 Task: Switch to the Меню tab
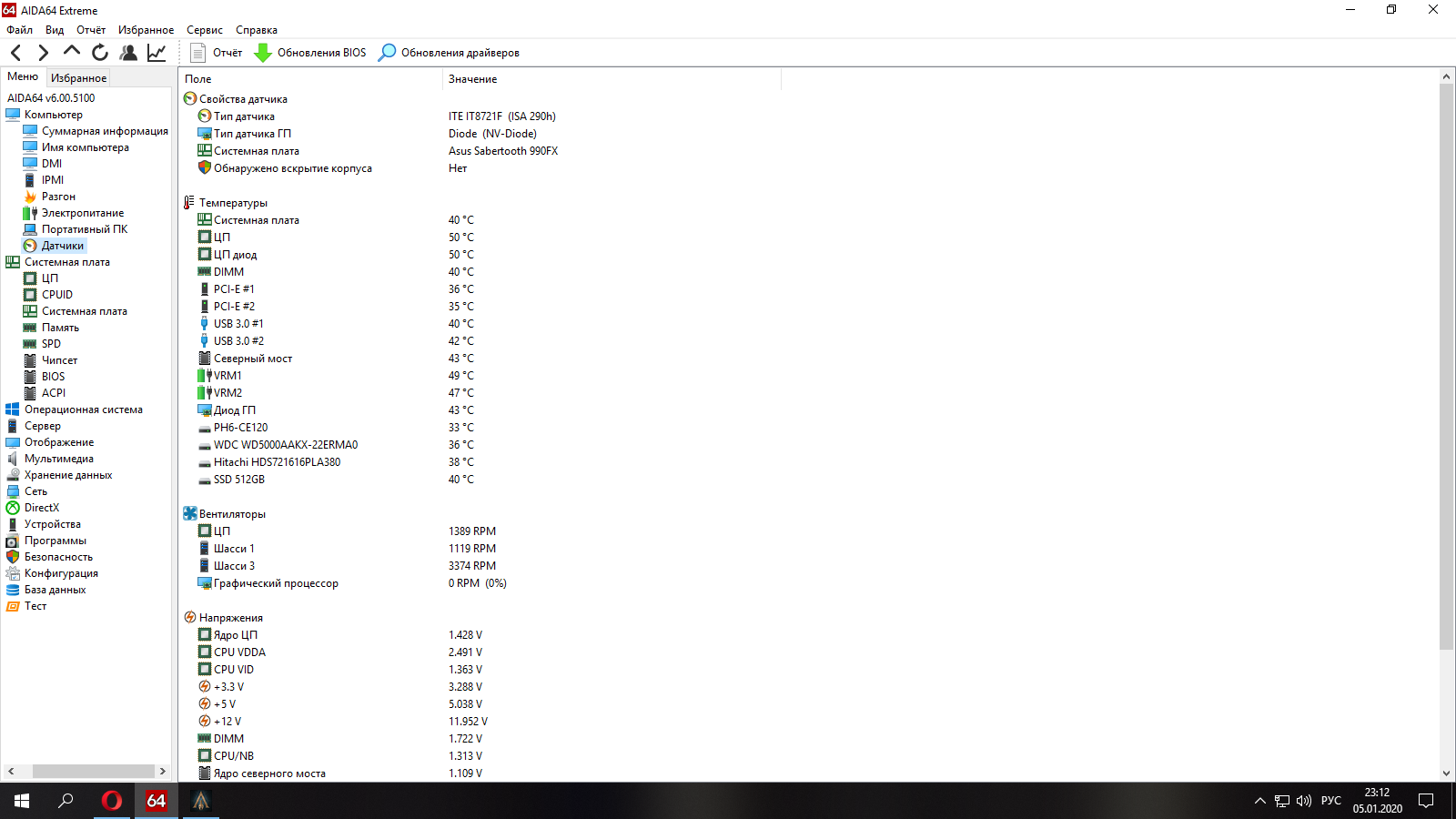[23, 77]
